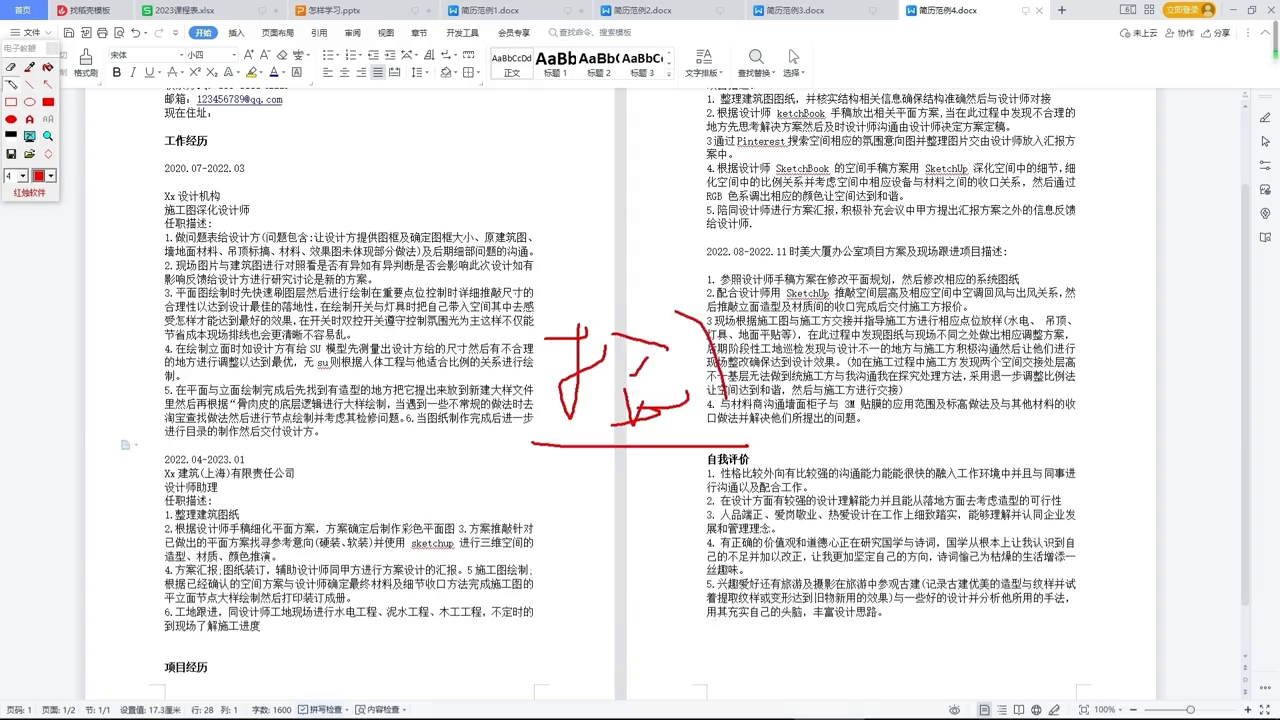Click the zoom slider in status bar
The width and height of the screenshot is (1280, 720).
(x=1191, y=709)
